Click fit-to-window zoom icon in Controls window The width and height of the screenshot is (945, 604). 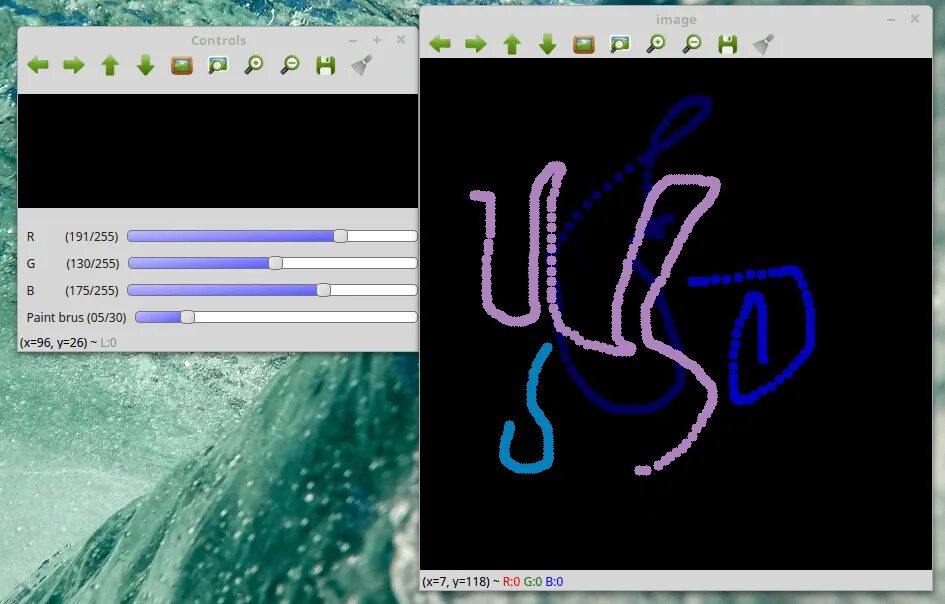tap(218, 64)
